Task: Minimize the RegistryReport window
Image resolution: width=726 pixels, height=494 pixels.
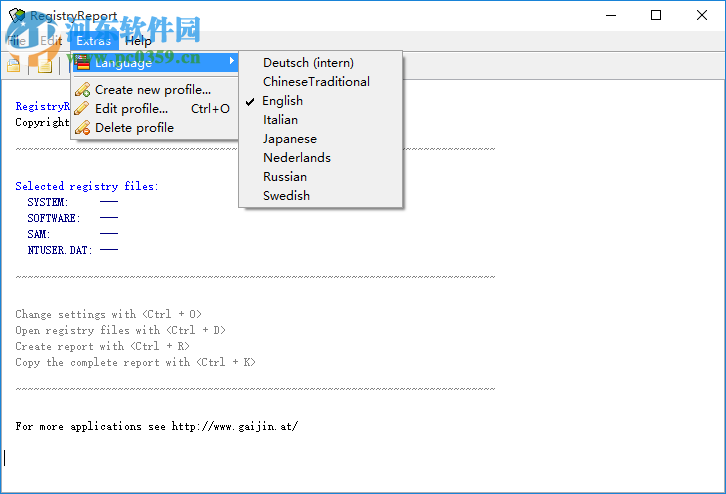Action: coord(611,15)
